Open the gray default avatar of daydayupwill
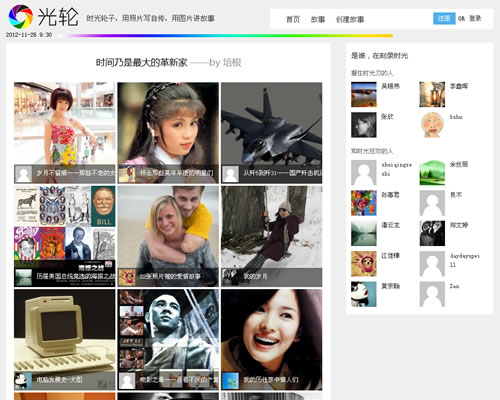Screen dimensions: 500x400 coord(432,264)
